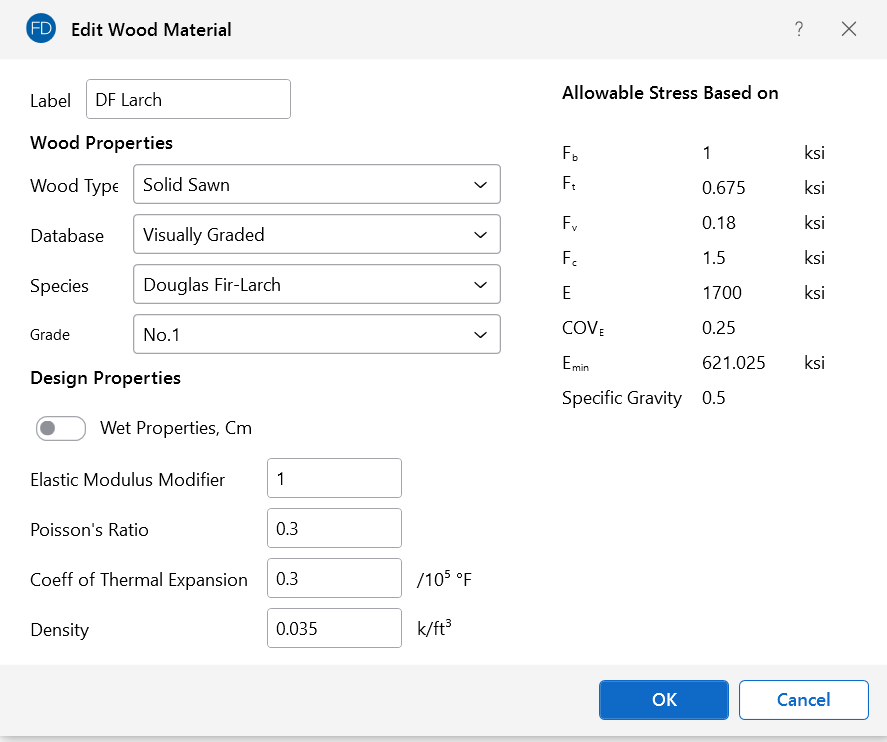
Task: Click the Grade dropdown chevron arrow
Action: tap(480, 335)
